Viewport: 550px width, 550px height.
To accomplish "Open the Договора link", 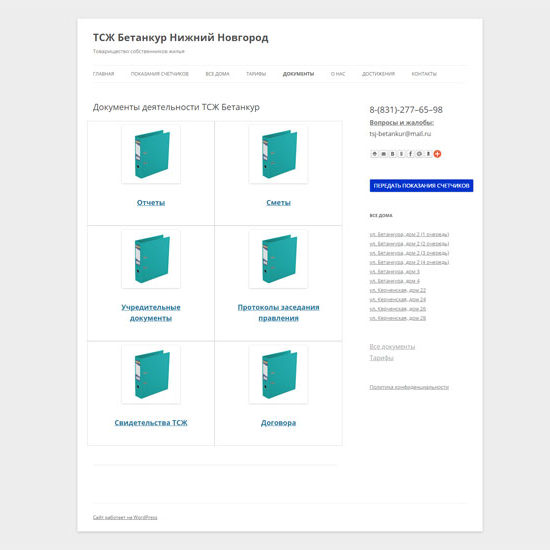I will click(278, 423).
